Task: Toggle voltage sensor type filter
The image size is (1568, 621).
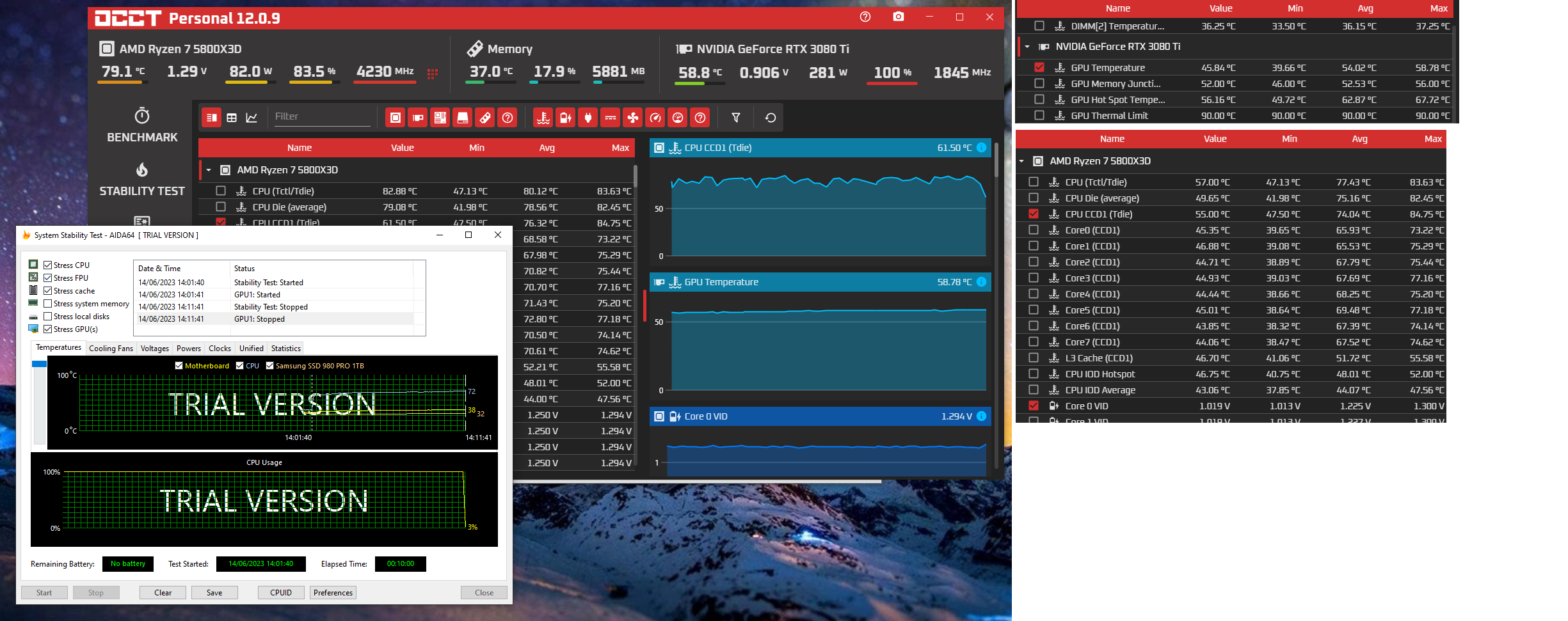Action: pyautogui.click(x=566, y=118)
